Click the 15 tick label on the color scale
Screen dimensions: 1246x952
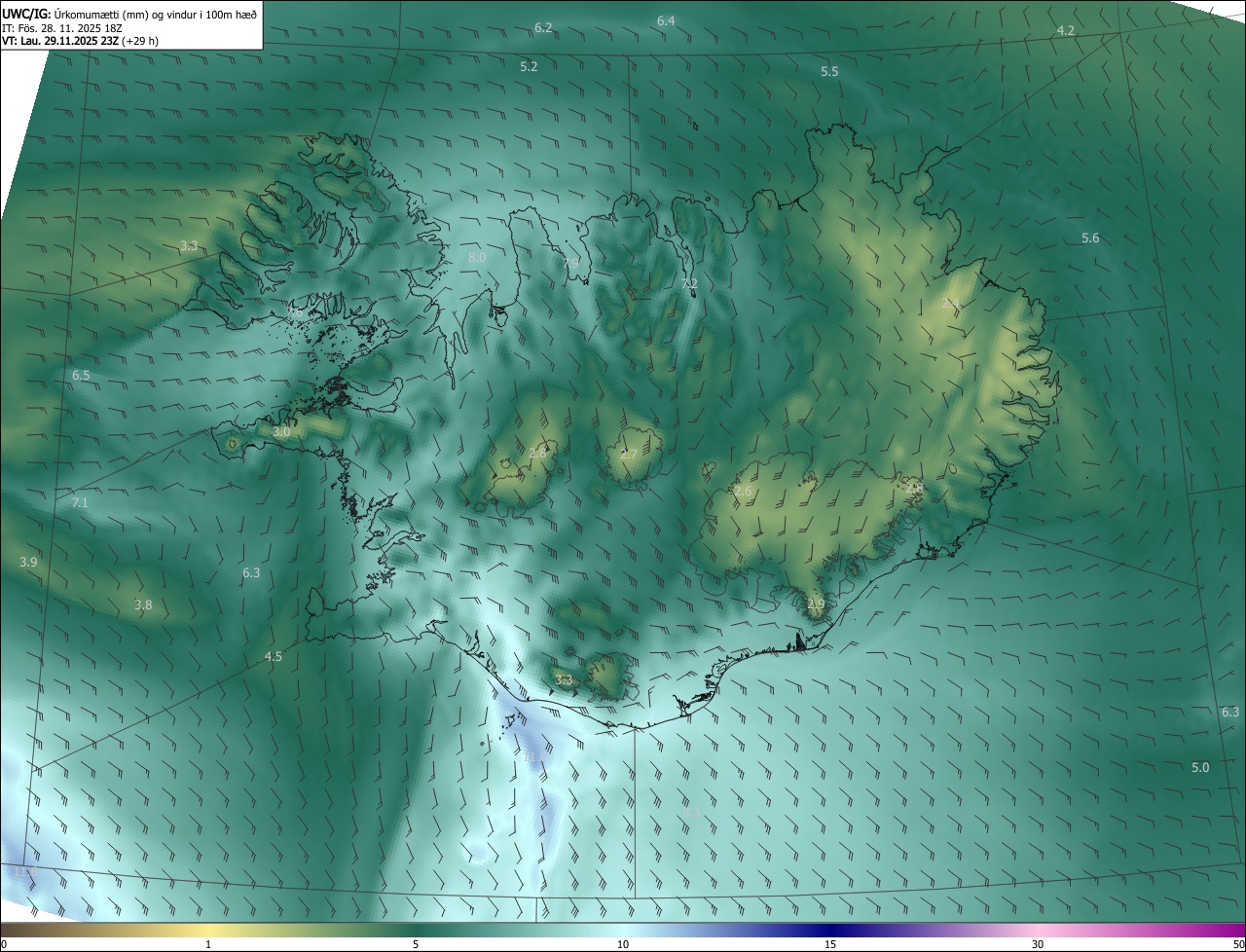point(830,944)
